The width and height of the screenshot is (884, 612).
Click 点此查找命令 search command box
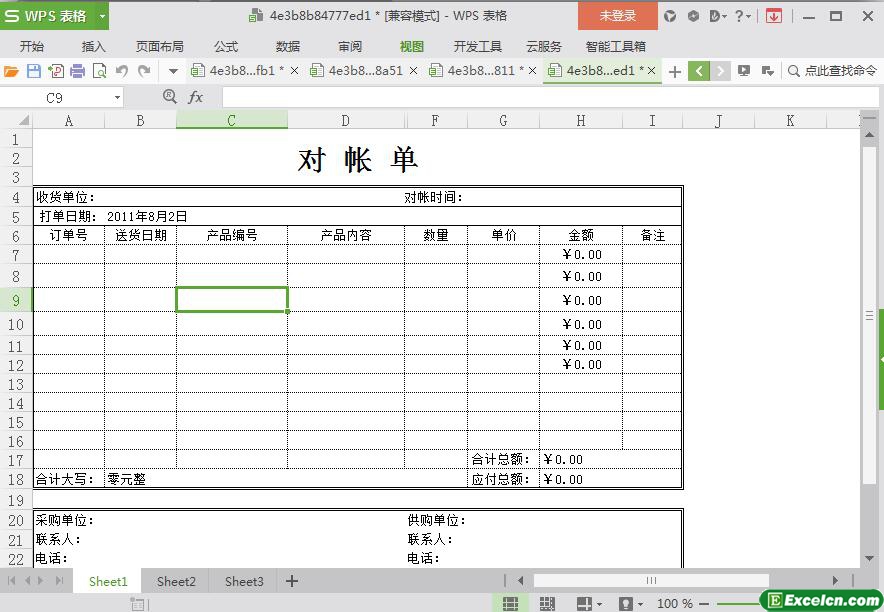832,71
